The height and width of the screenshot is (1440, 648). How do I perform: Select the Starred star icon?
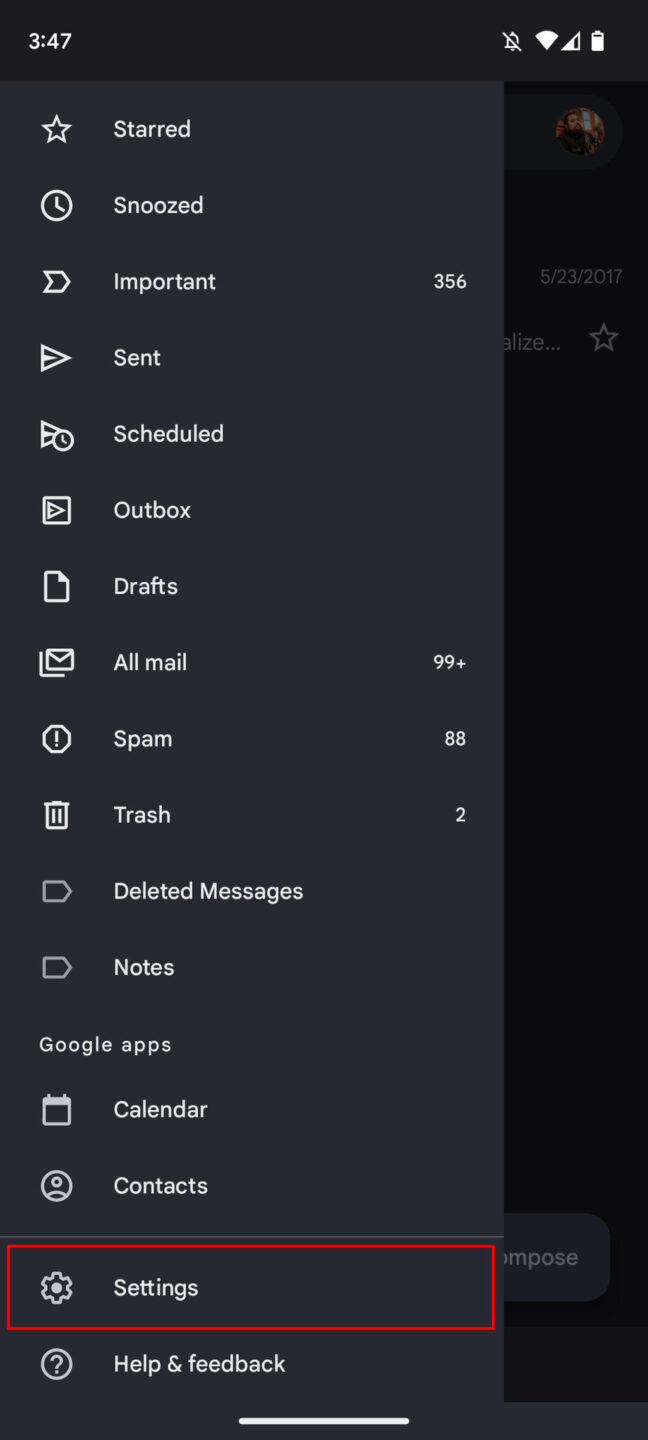pyautogui.click(x=56, y=129)
